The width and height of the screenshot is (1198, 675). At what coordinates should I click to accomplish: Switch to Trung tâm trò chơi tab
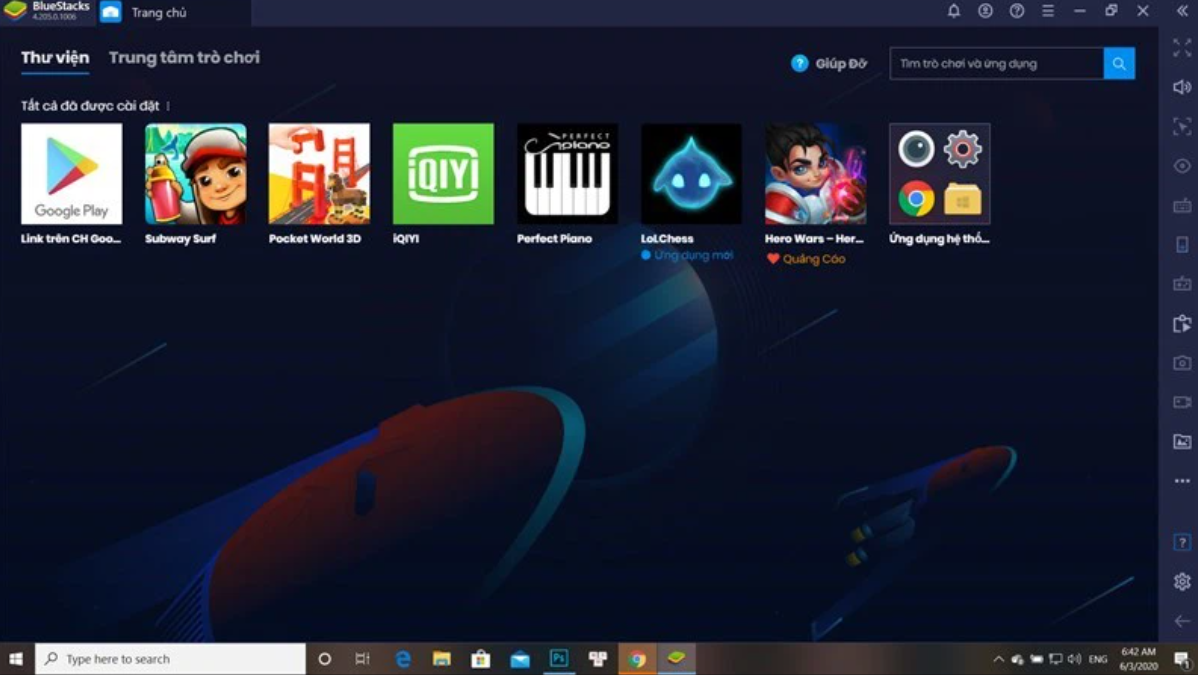pyautogui.click(x=184, y=58)
